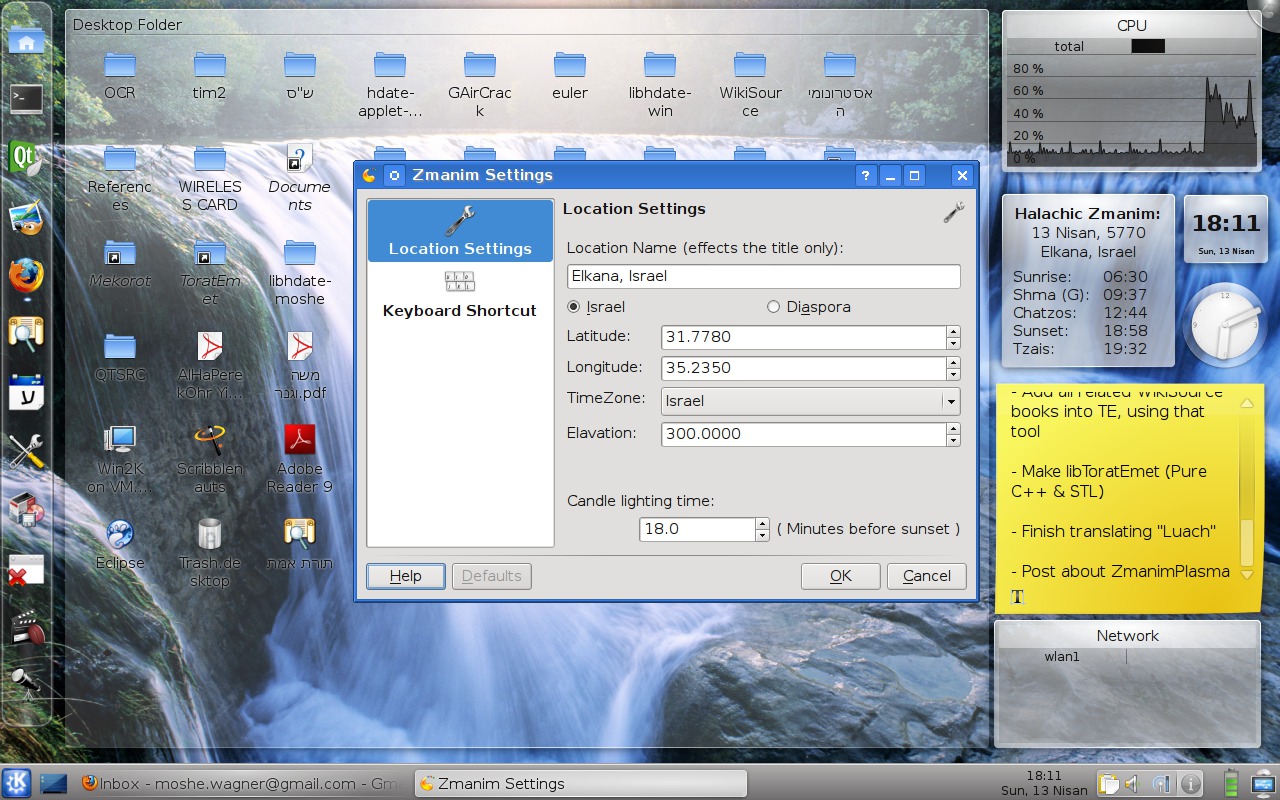This screenshot has height=800, width=1280.
Task: Select the Israel radio button
Action: 574,307
